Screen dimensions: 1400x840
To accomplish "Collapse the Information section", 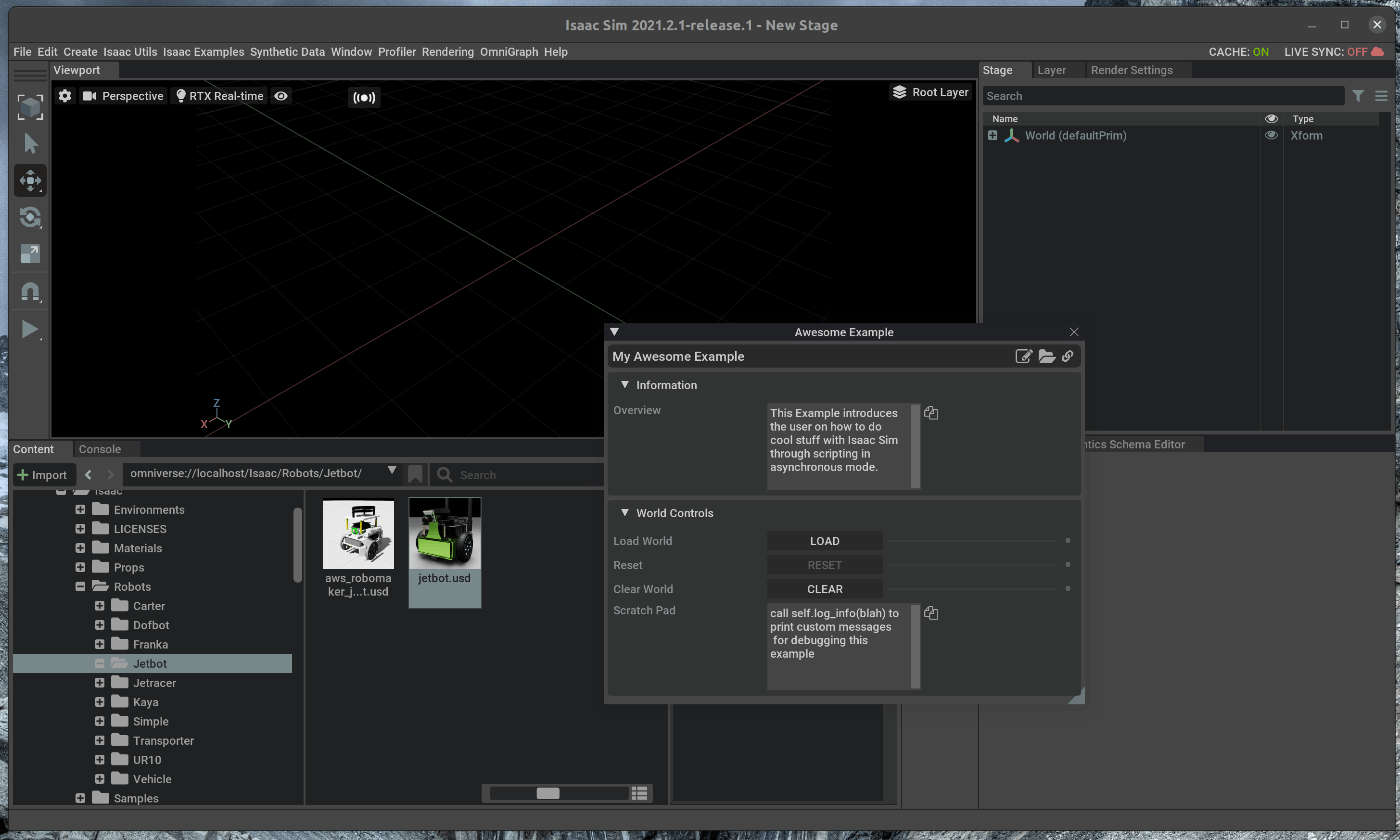I will (x=625, y=385).
